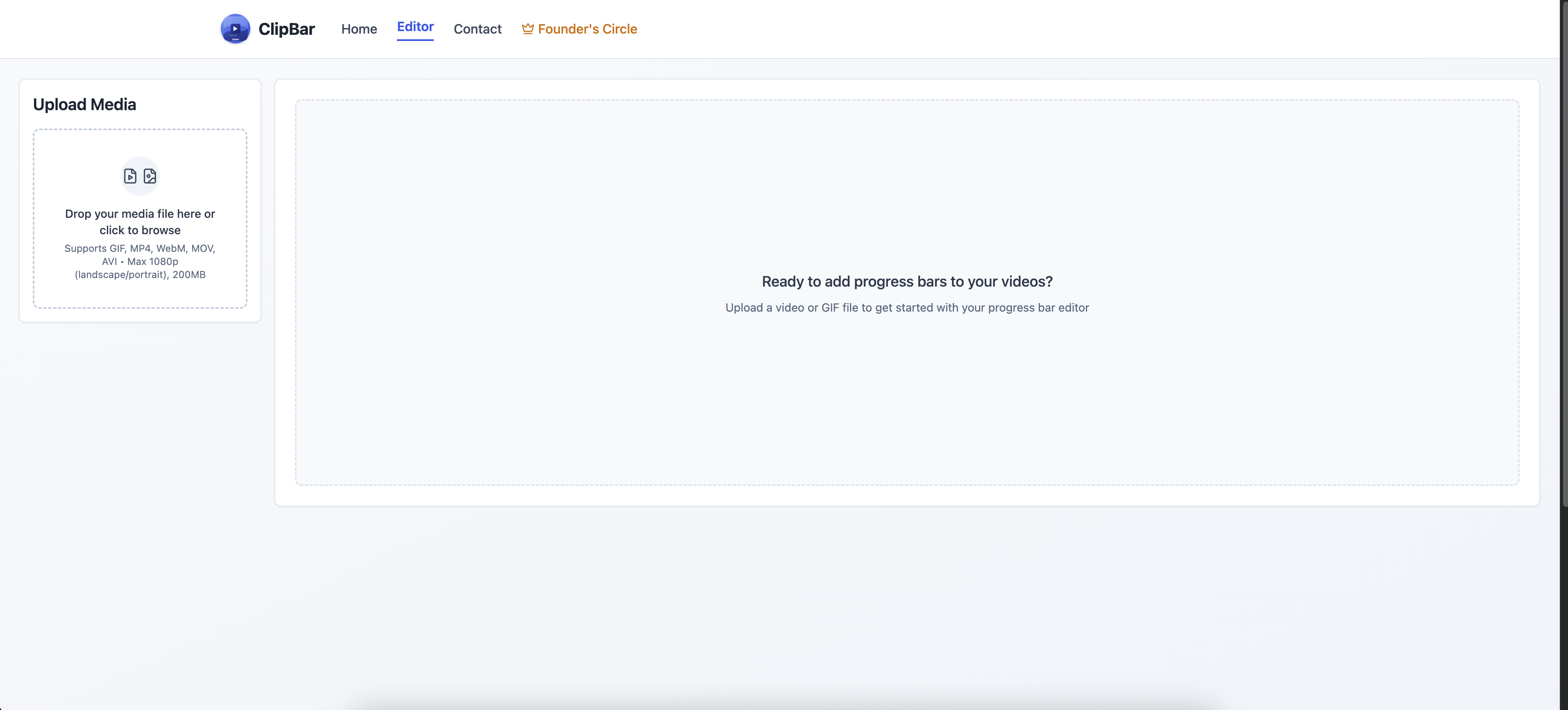Open the Founder's Circle link
1568x710 pixels.
pos(587,29)
